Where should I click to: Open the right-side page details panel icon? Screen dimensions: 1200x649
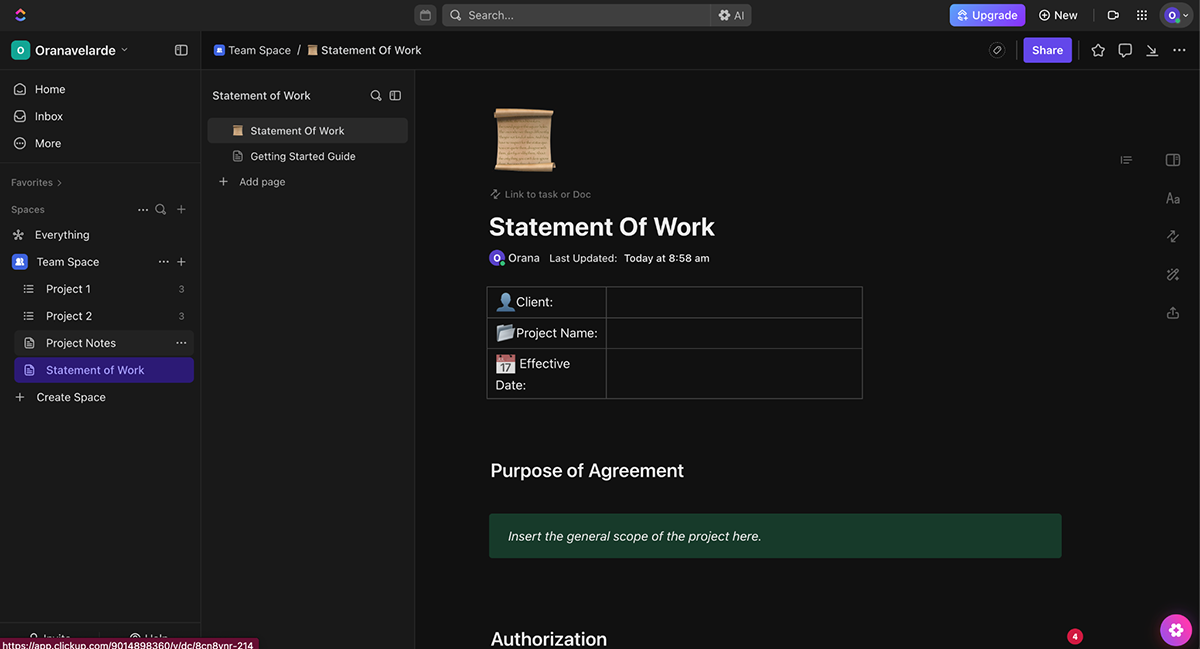tap(1172, 160)
